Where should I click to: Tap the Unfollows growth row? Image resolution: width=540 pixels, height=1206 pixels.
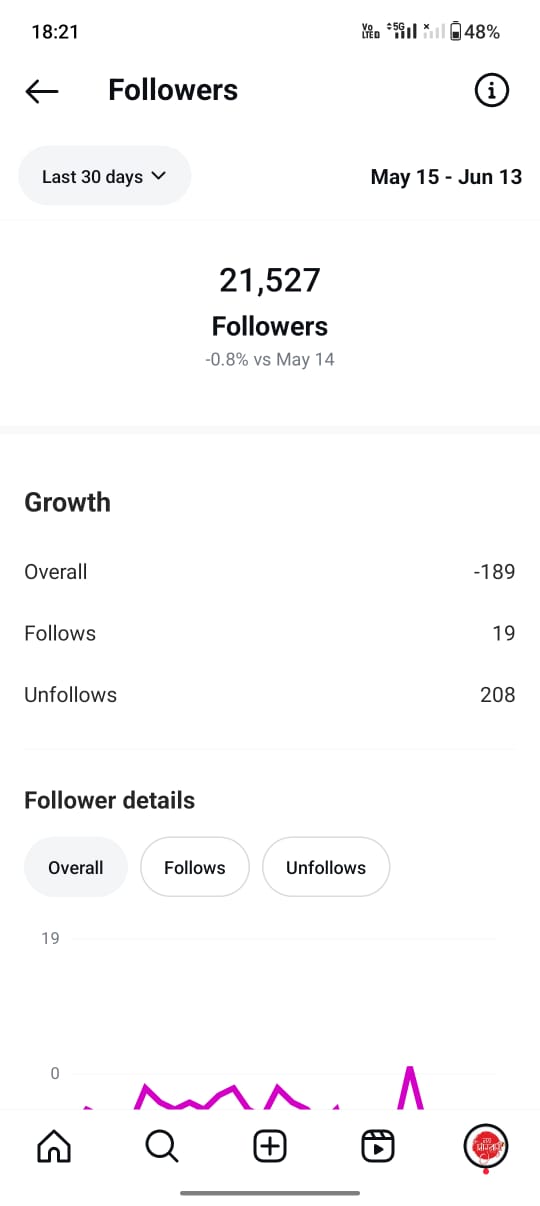(270, 695)
